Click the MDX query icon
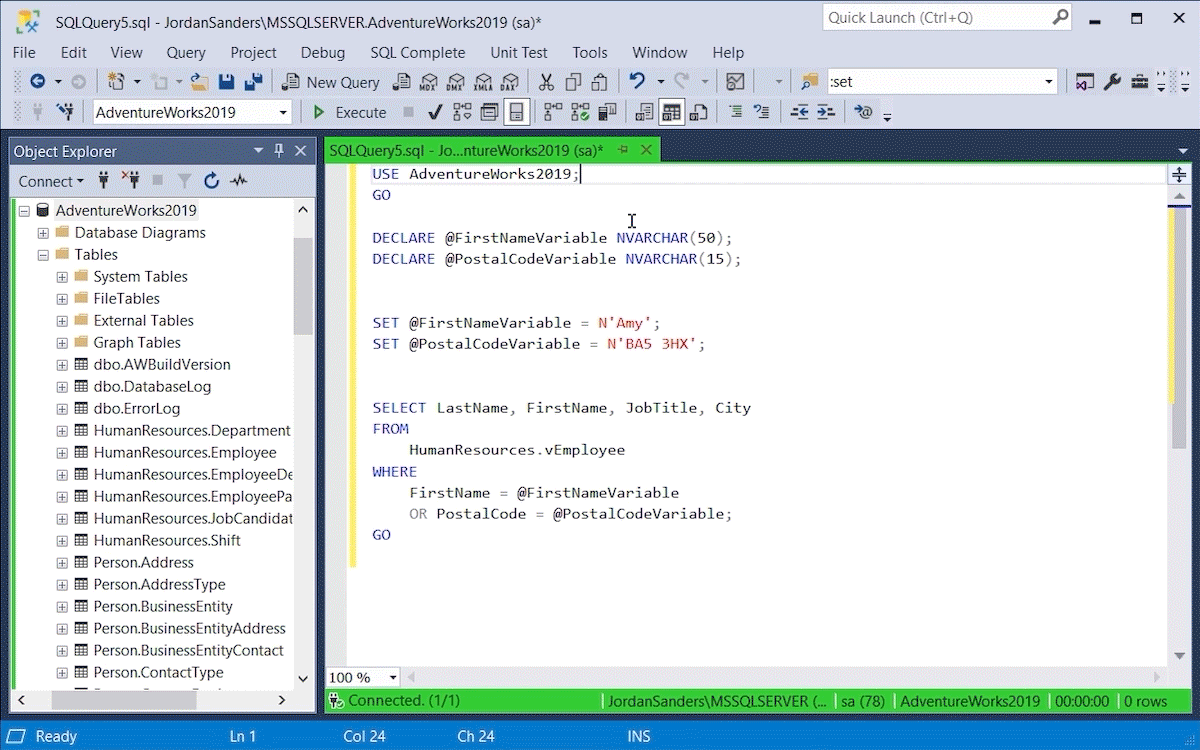Viewport: 1200px width, 750px height. [429, 82]
